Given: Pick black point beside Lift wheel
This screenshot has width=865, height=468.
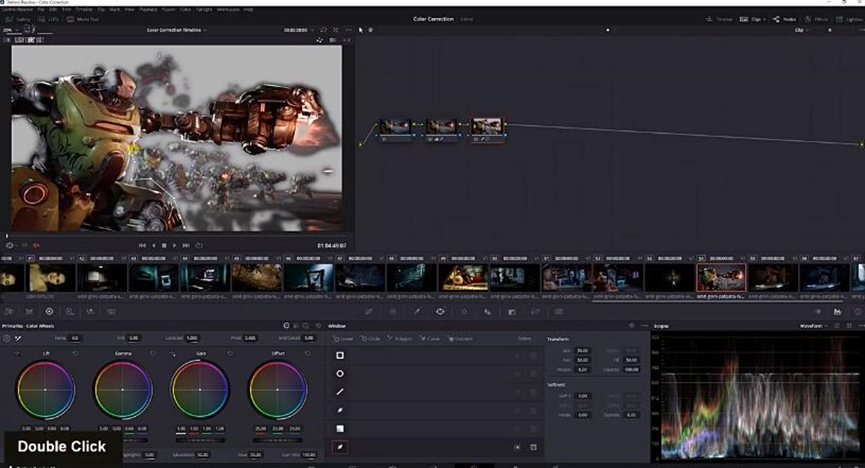Looking at the screenshot, I should (x=17, y=353).
